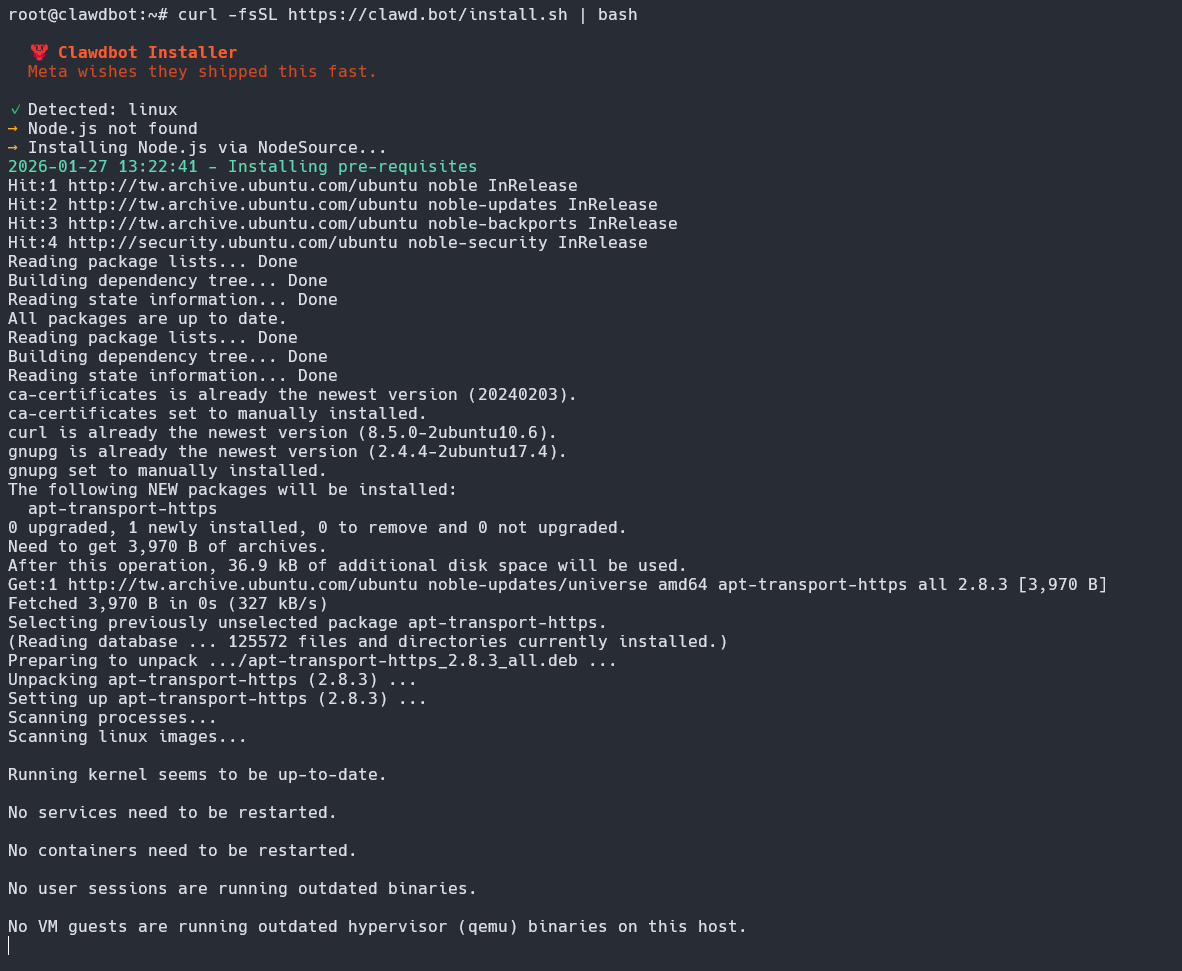Click the Running kernel seems to be up-to-date line

coord(197,775)
